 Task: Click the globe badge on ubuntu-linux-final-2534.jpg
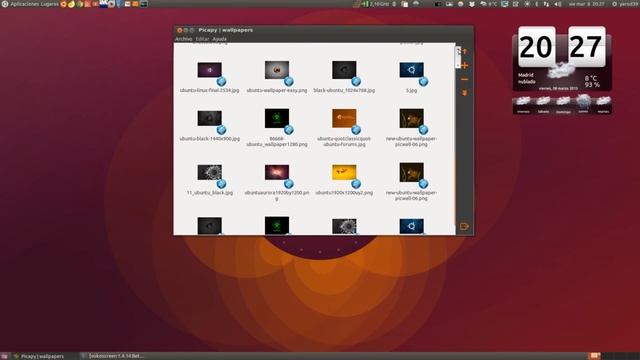(x=221, y=81)
